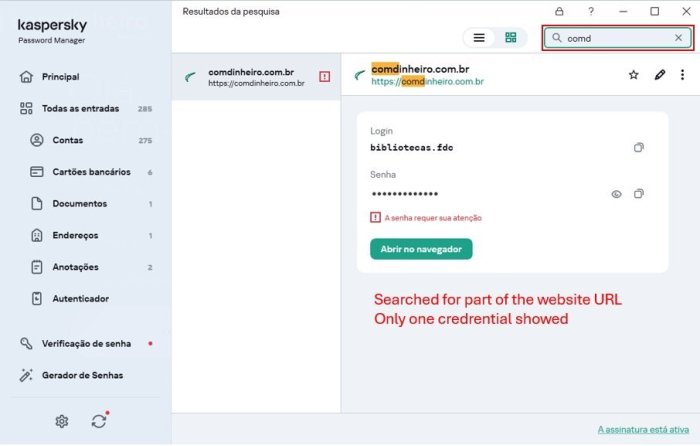The height and width of the screenshot is (446, 700).
Task: Open Cartões bancários category
Action: tap(91, 172)
